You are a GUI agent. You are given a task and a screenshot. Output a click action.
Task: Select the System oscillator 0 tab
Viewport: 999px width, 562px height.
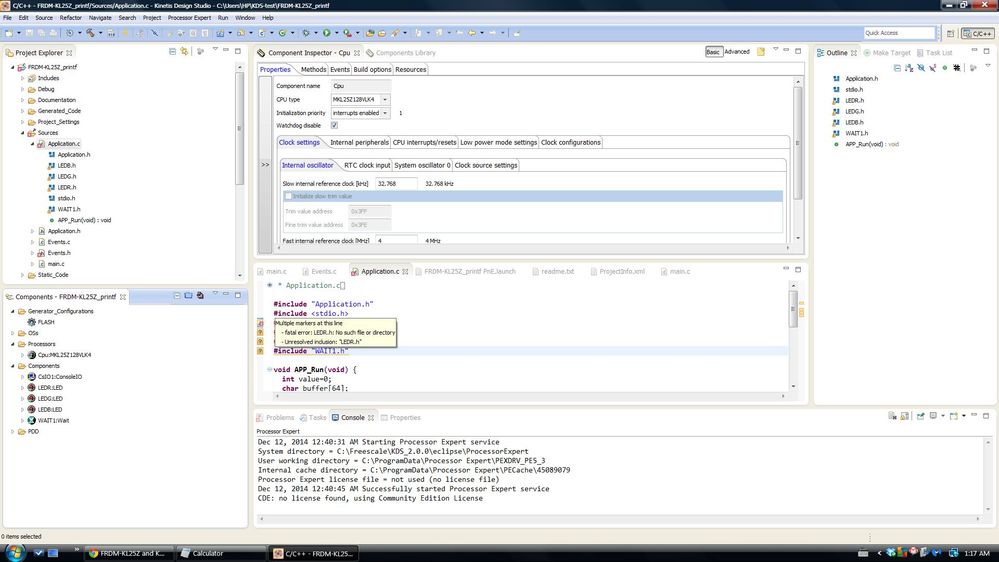click(422, 165)
